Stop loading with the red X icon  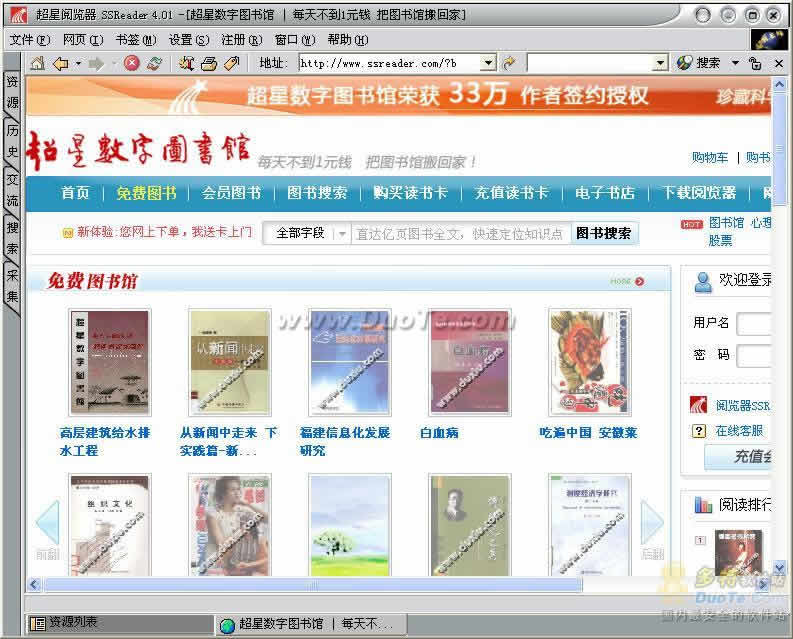pos(131,63)
